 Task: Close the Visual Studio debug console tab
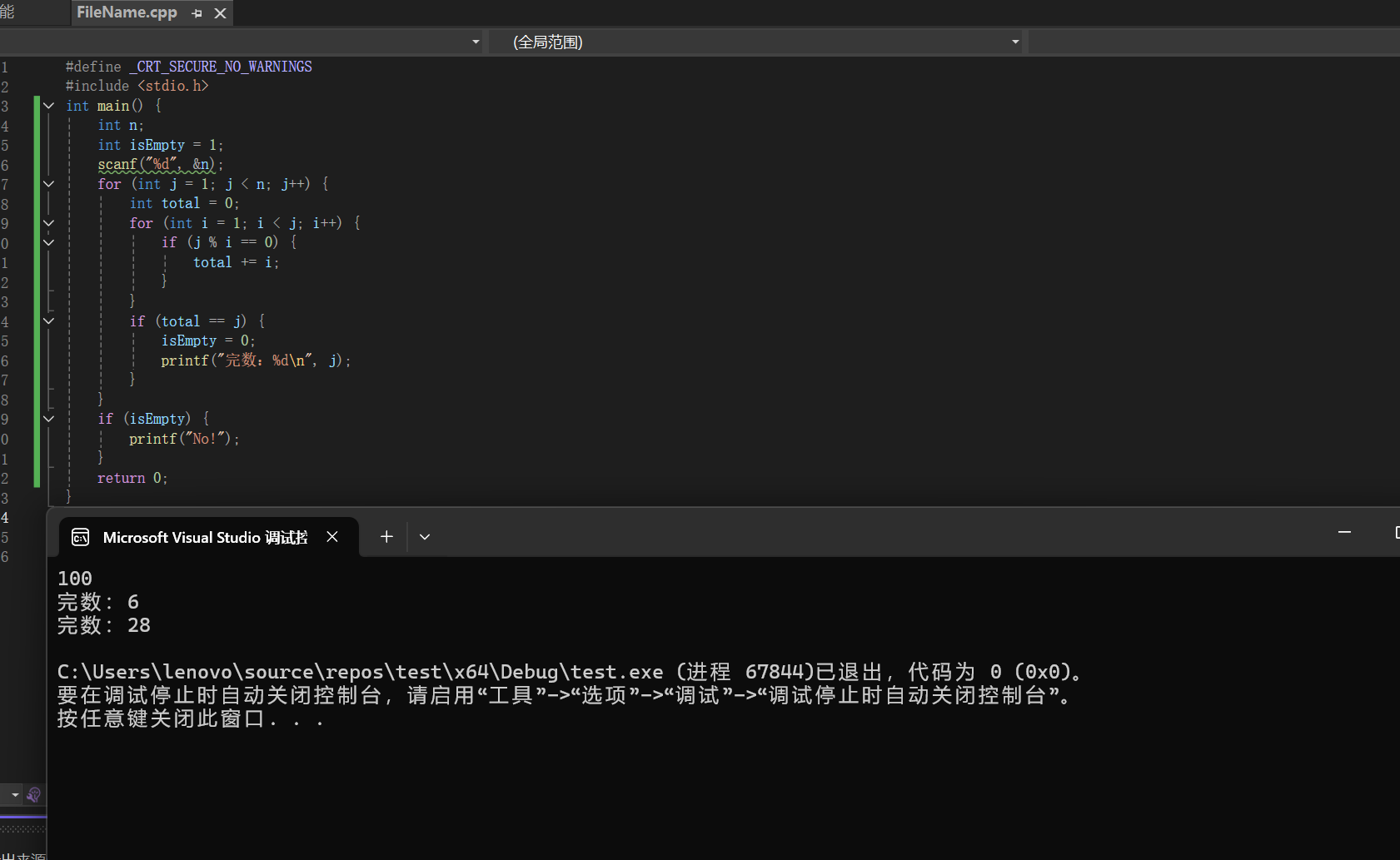(x=332, y=537)
